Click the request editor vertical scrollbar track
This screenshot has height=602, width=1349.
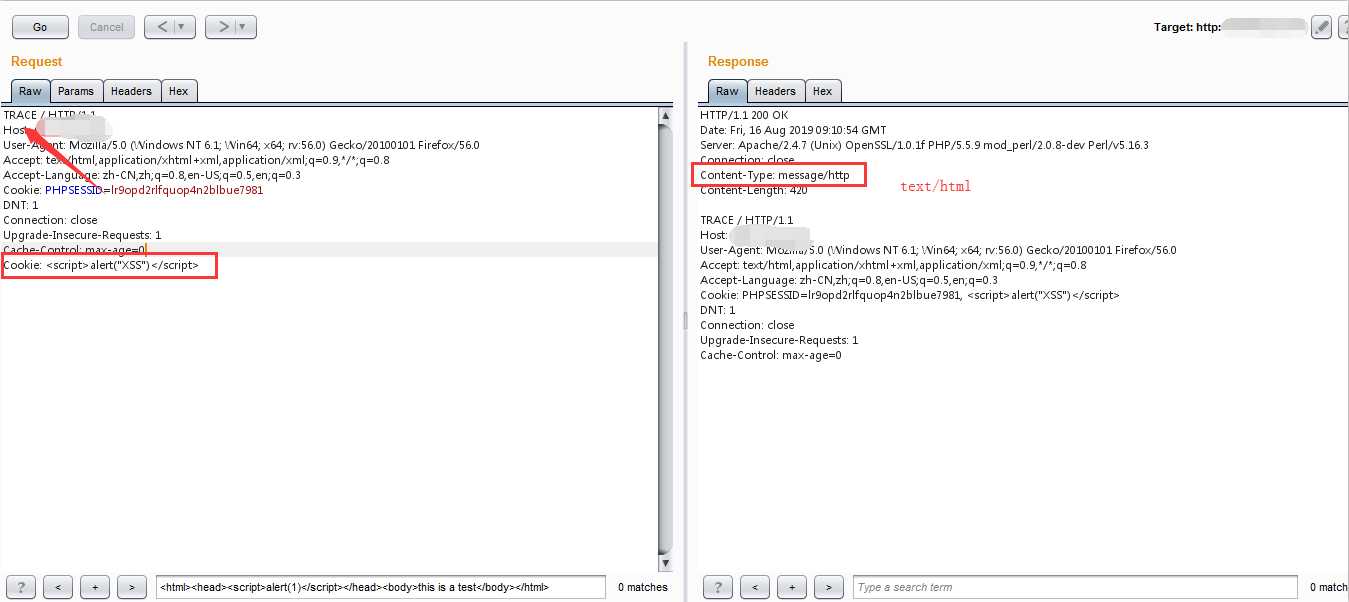click(666, 340)
